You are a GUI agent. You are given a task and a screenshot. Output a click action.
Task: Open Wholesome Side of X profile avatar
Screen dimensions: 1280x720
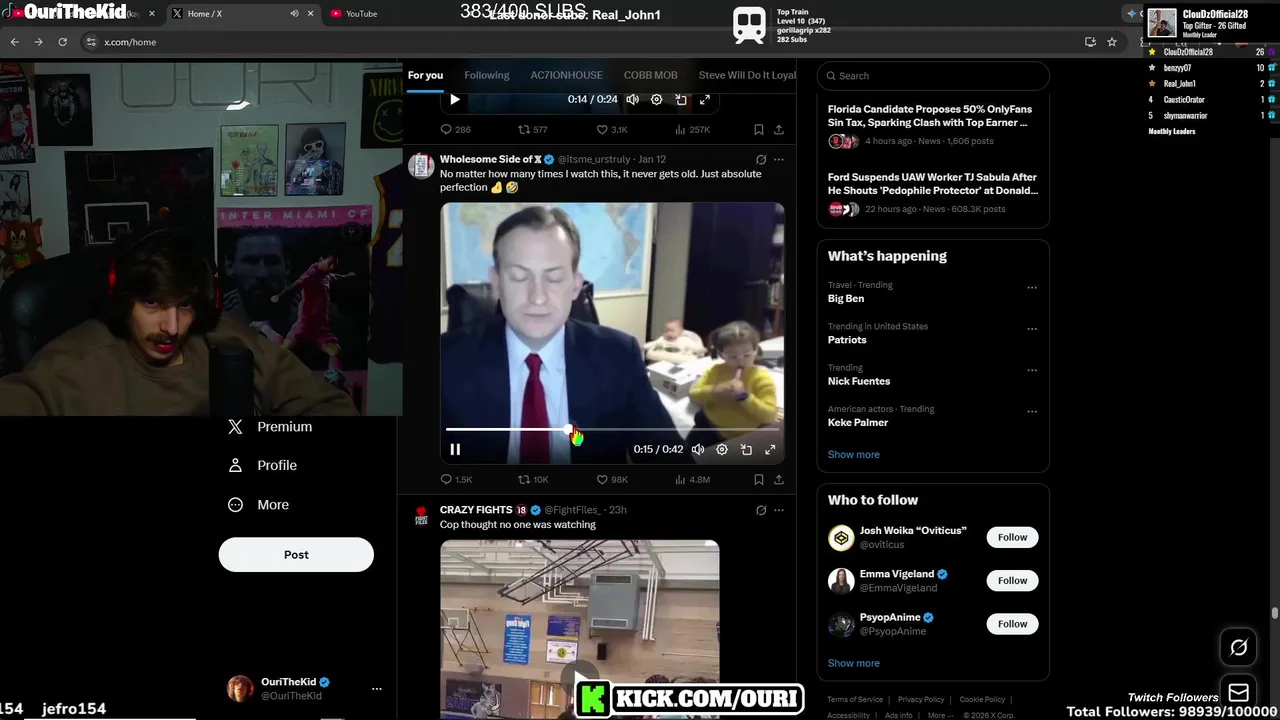pos(421,165)
